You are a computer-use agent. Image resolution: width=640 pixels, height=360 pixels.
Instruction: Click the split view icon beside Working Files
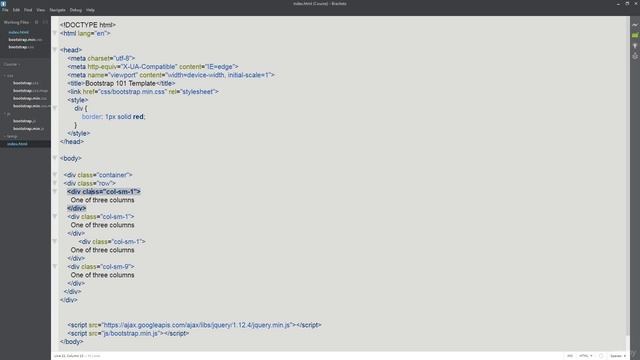click(x=45, y=22)
